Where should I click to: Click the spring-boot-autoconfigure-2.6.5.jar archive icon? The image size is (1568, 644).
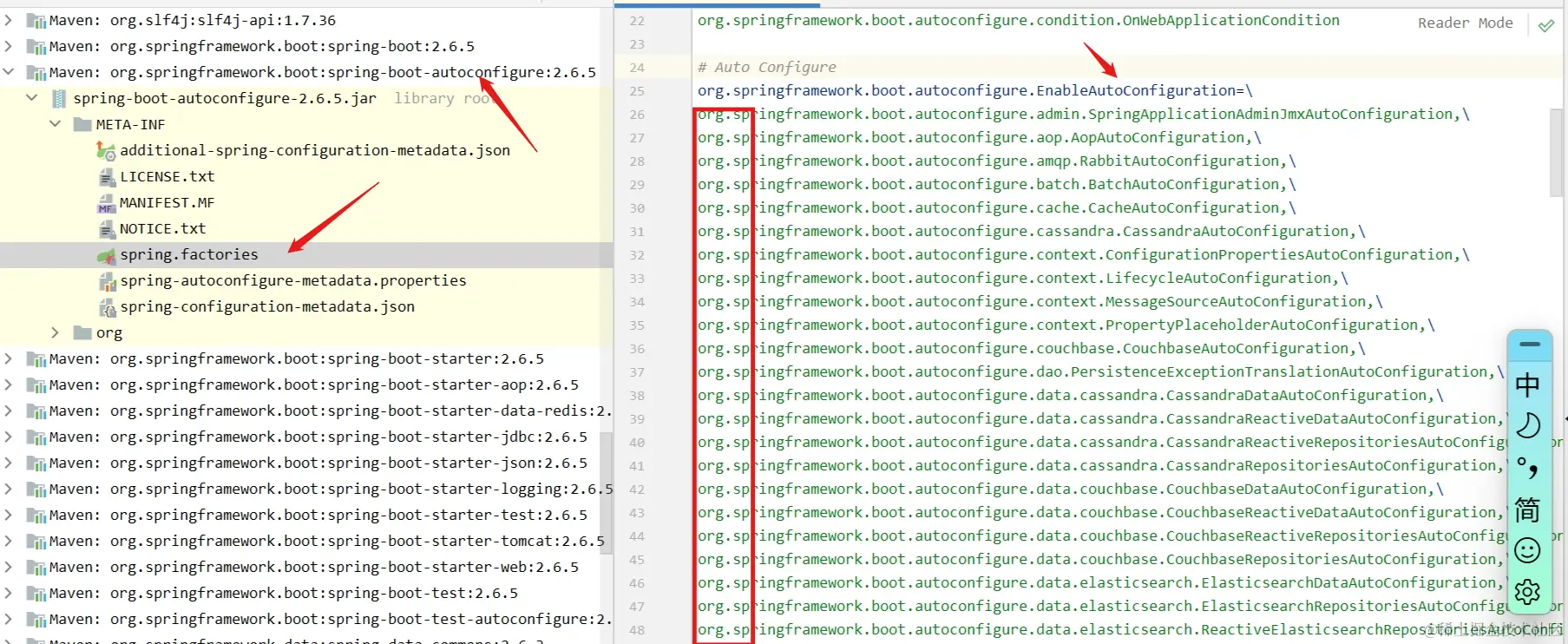pos(59,99)
